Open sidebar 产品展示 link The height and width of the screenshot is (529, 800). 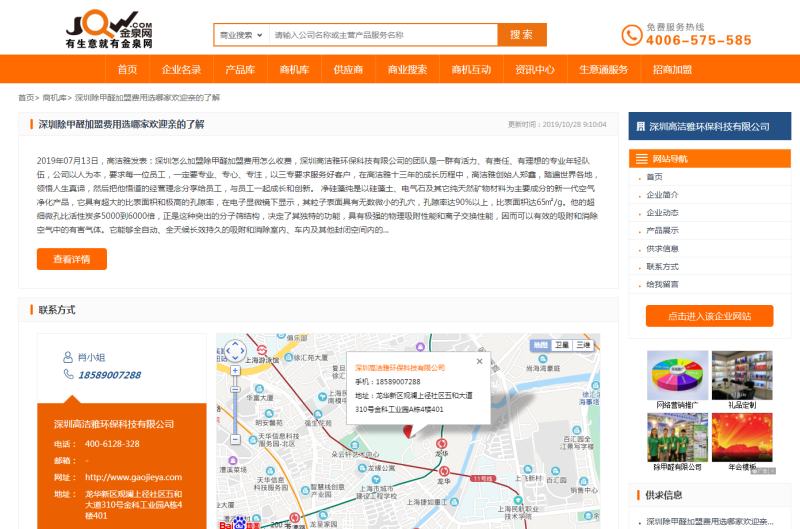click(x=662, y=231)
